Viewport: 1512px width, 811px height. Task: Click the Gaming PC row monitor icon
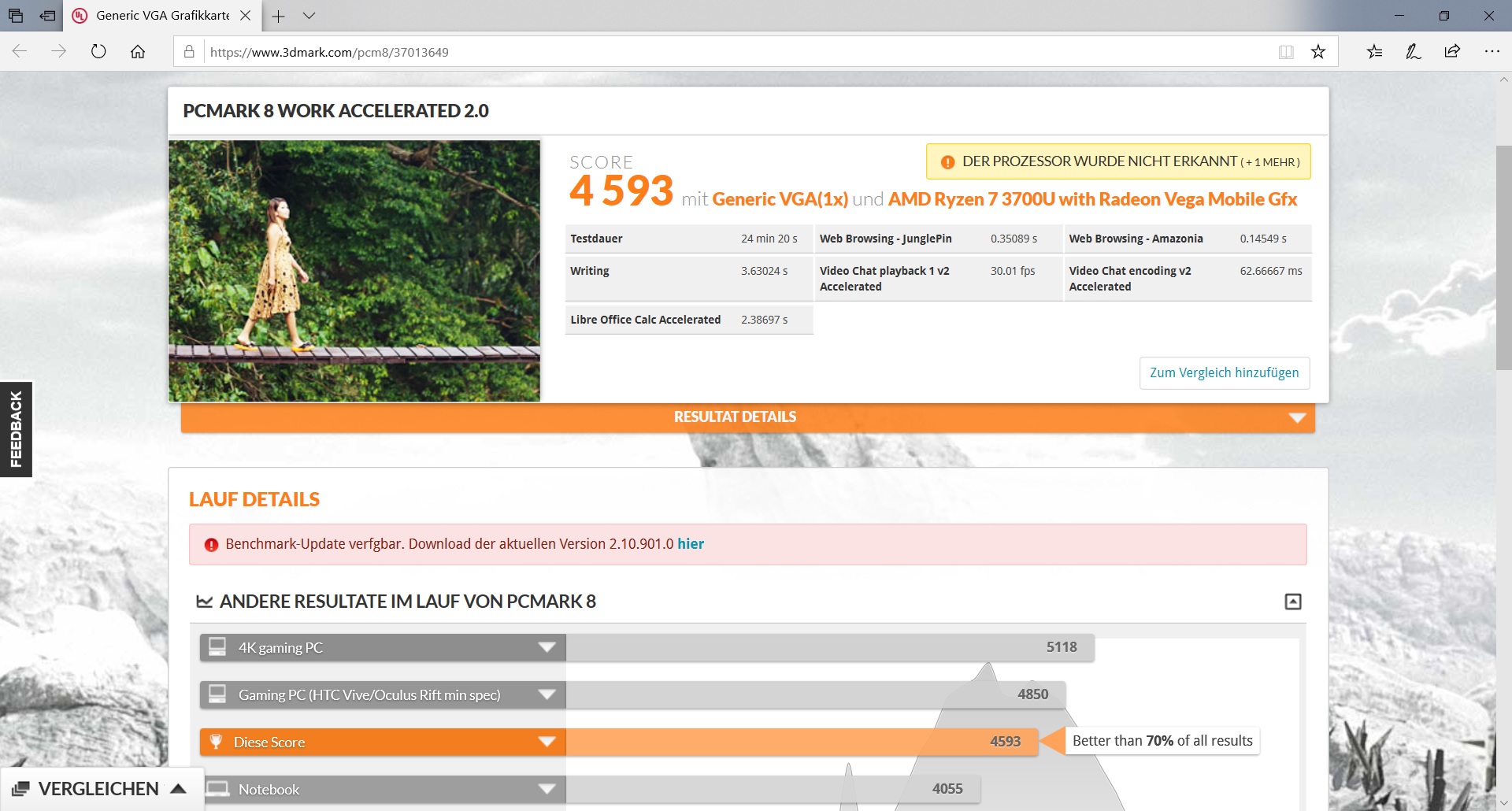(x=217, y=694)
